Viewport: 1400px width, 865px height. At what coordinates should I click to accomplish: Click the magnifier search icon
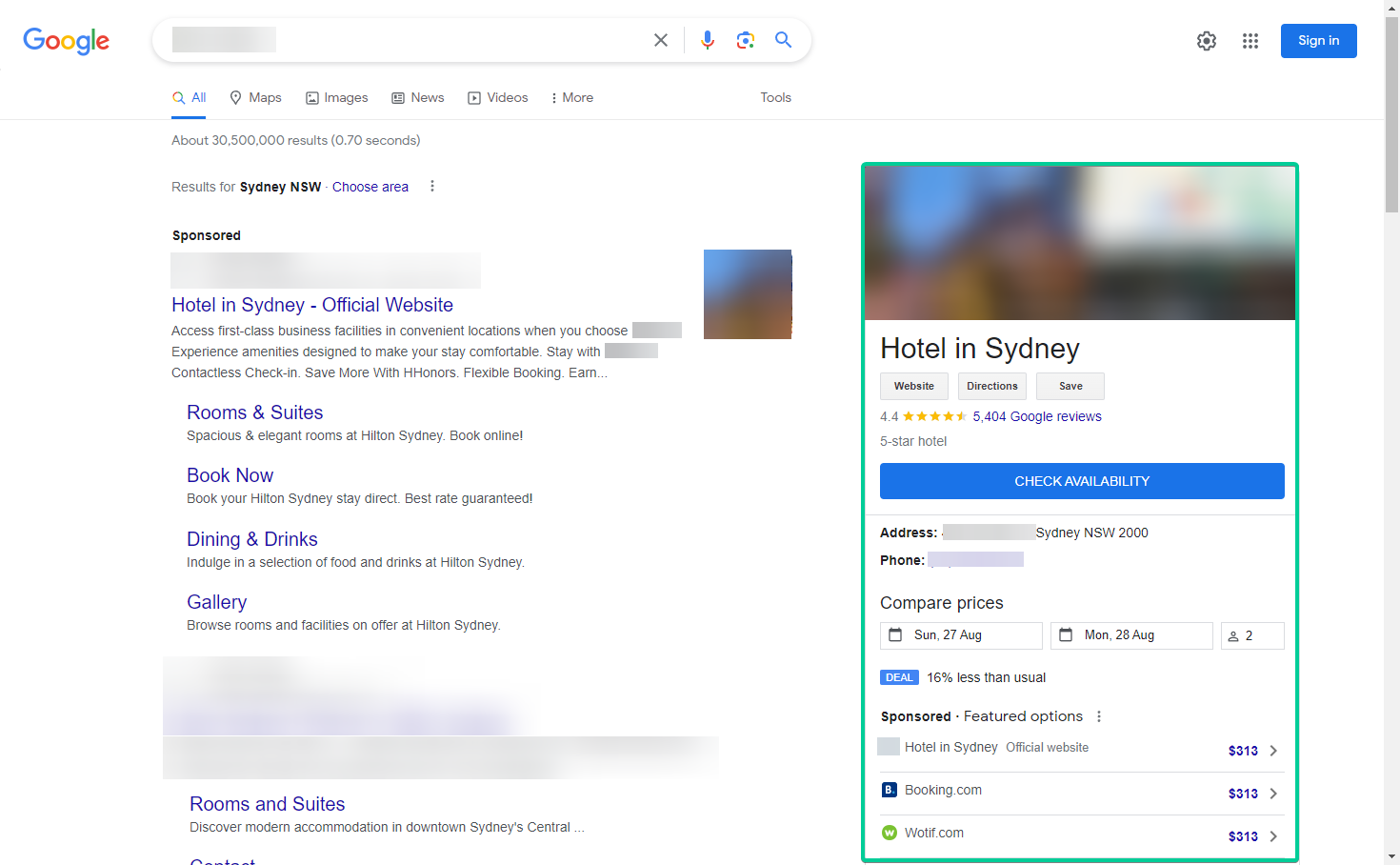coord(783,40)
